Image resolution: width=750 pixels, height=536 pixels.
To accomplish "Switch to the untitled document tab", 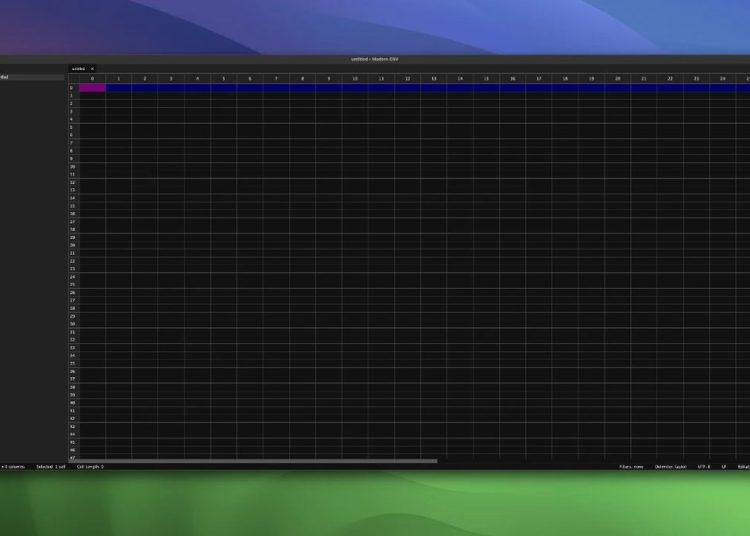I will coord(78,68).
